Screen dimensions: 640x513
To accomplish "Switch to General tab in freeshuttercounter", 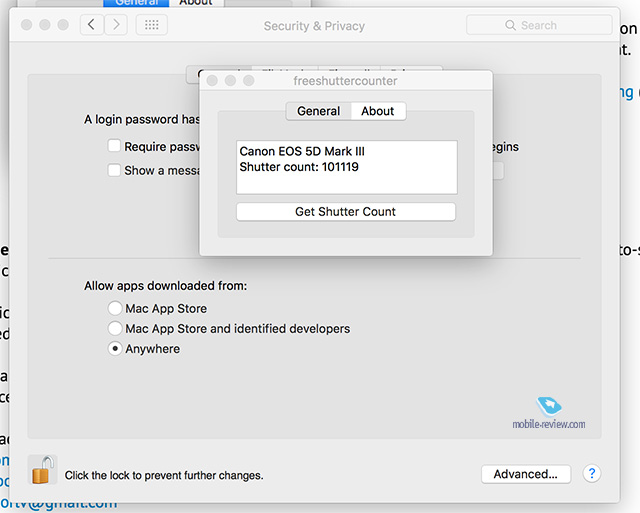I will [x=318, y=111].
